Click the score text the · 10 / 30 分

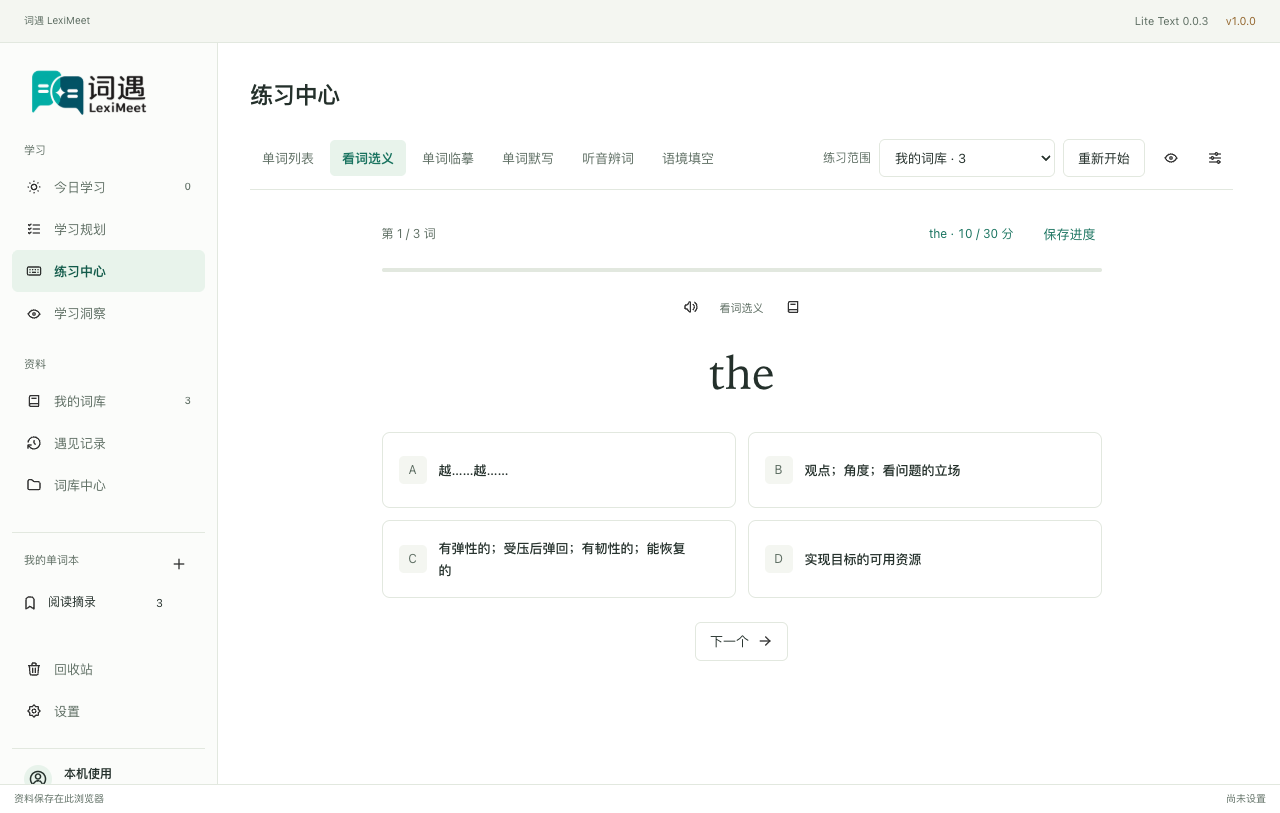[x=971, y=234]
